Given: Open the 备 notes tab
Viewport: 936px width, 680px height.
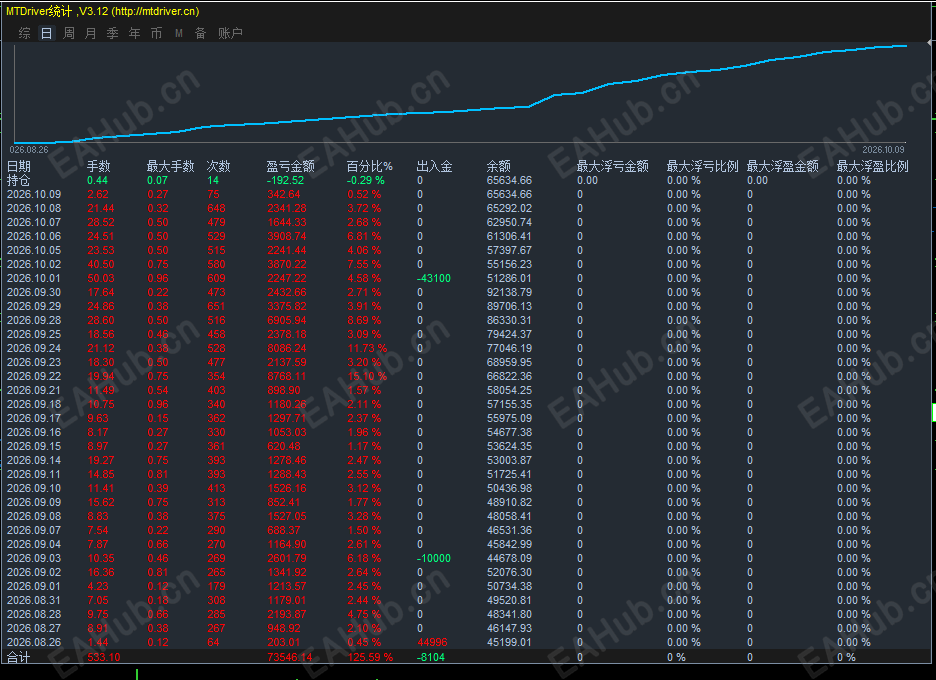Looking at the screenshot, I should 201,33.
